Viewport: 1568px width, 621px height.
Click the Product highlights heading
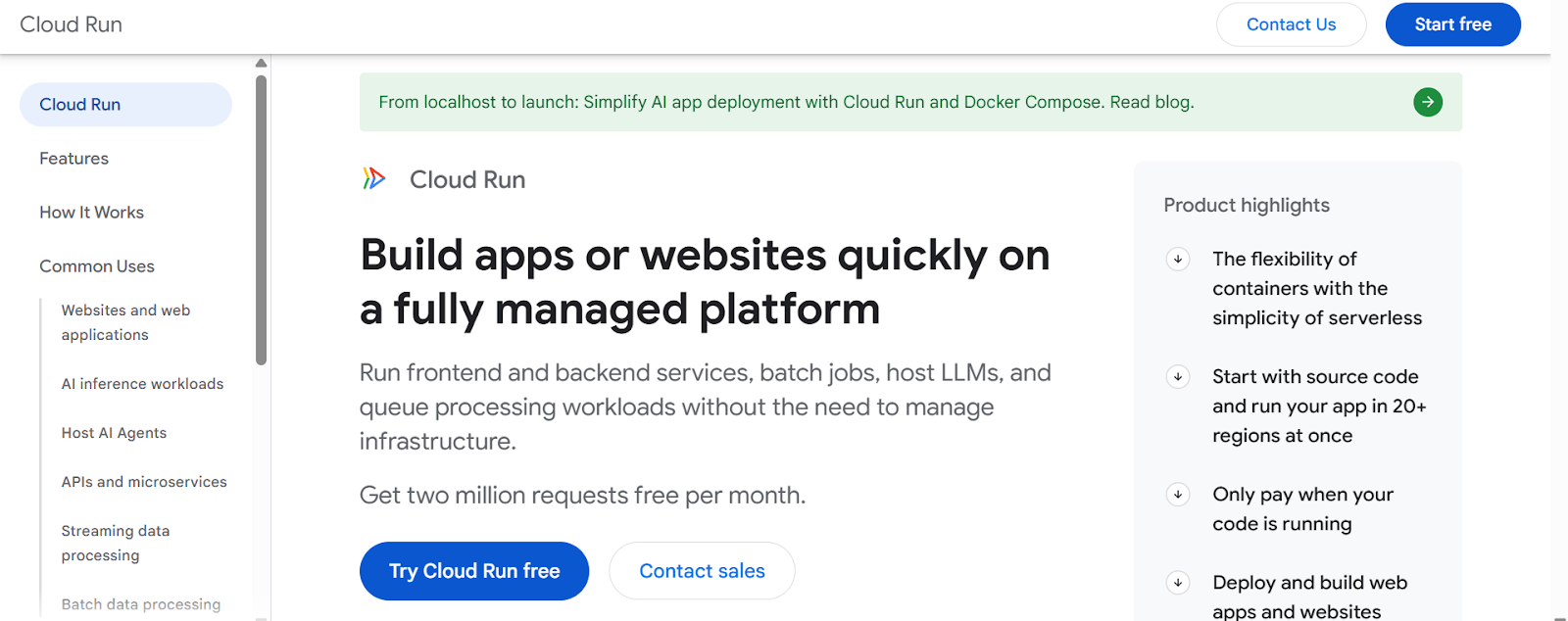click(1247, 205)
